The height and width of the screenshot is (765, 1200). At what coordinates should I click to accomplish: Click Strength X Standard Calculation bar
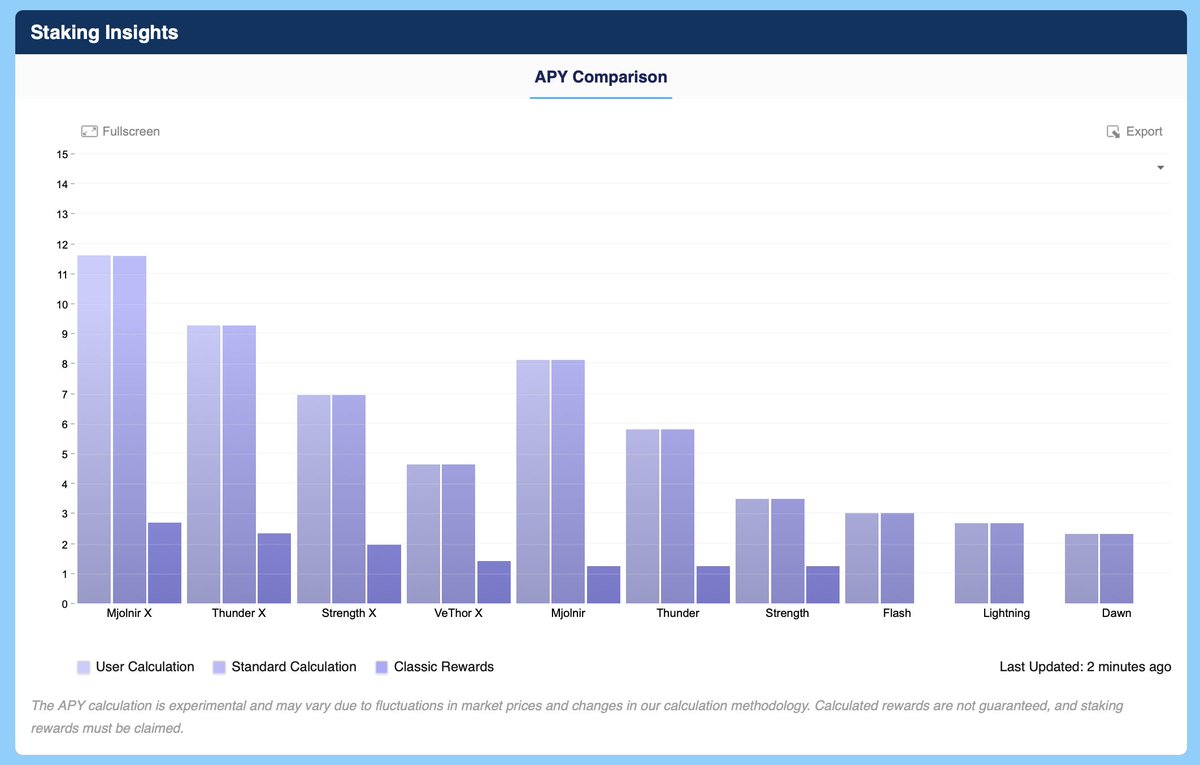(x=349, y=499)
